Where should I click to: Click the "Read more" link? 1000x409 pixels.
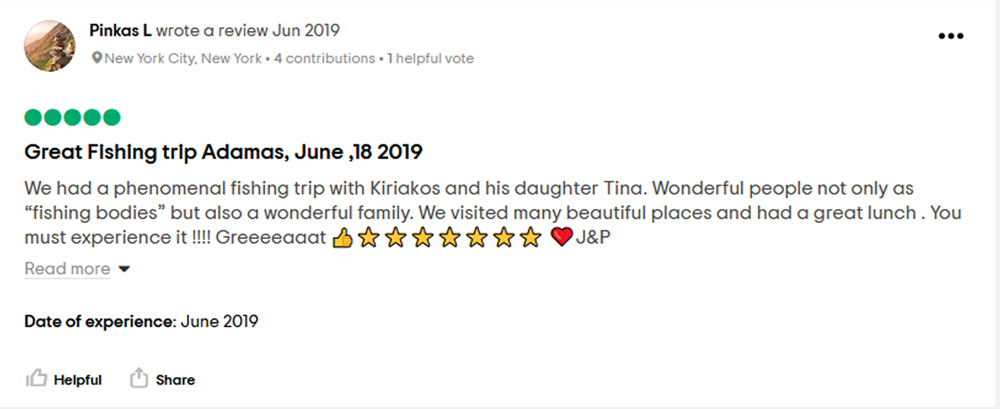[x=67, y=269]
